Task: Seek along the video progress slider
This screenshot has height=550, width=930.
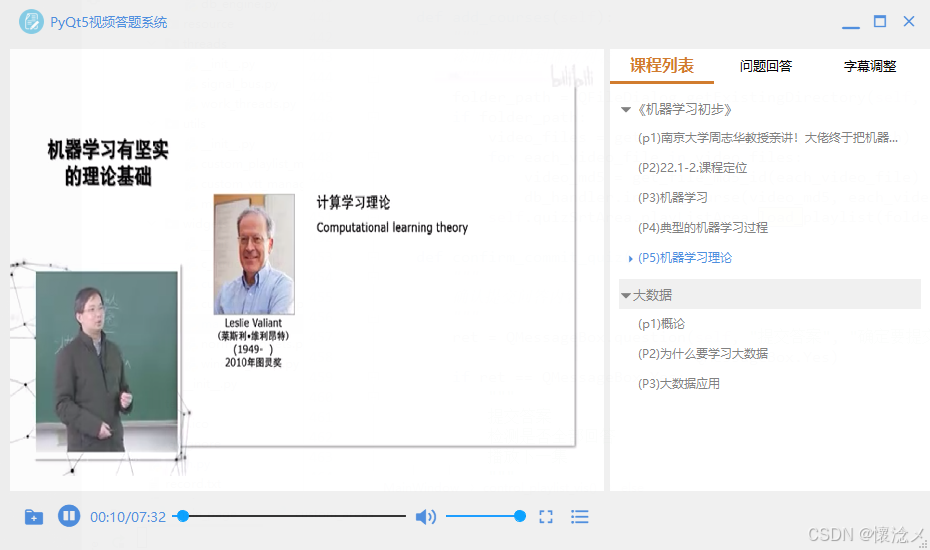Action: click(x=289, y=516)
